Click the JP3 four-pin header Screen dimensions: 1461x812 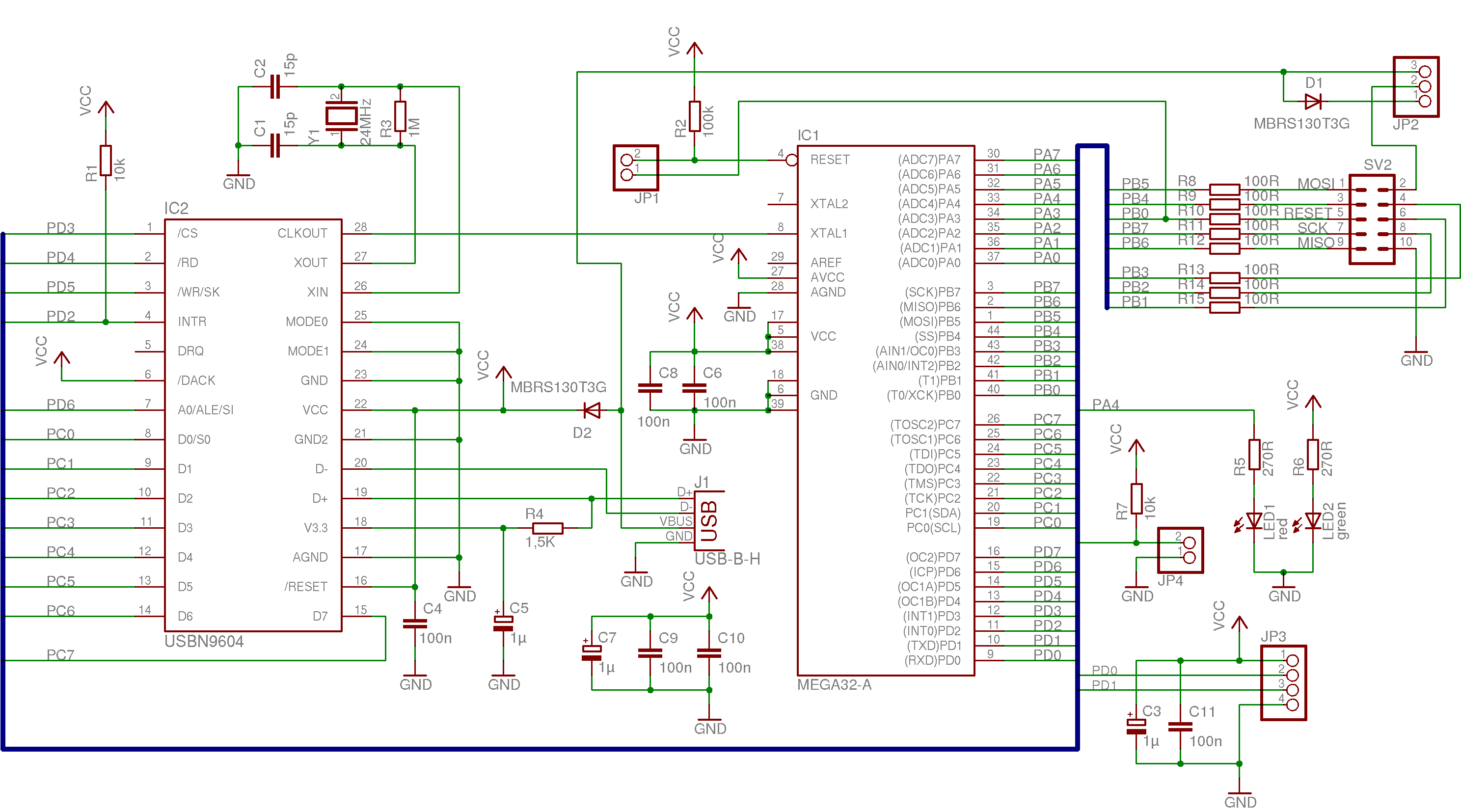click(1283, 683)
